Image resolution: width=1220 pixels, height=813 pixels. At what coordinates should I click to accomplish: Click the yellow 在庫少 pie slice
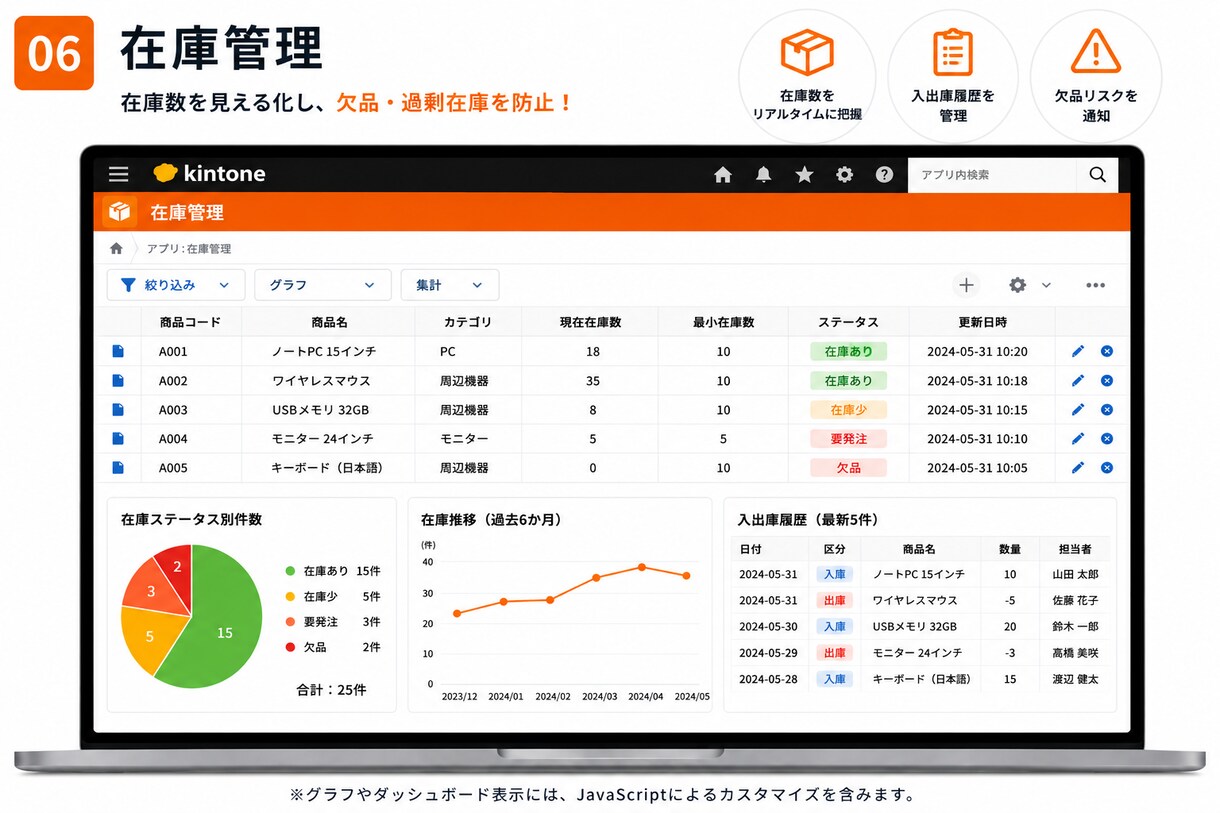pyautogui.click(x=150, y=636)
